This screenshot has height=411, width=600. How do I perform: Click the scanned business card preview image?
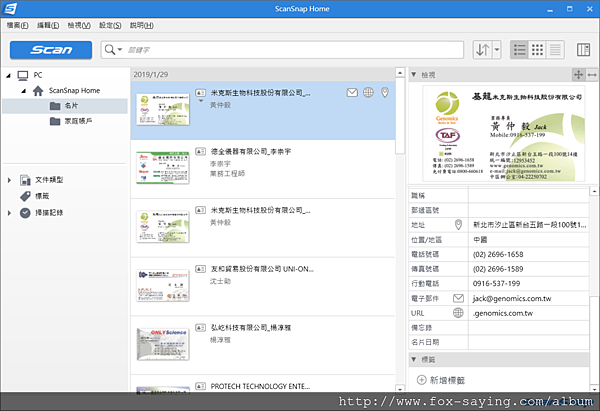click(x=504, y=134)
